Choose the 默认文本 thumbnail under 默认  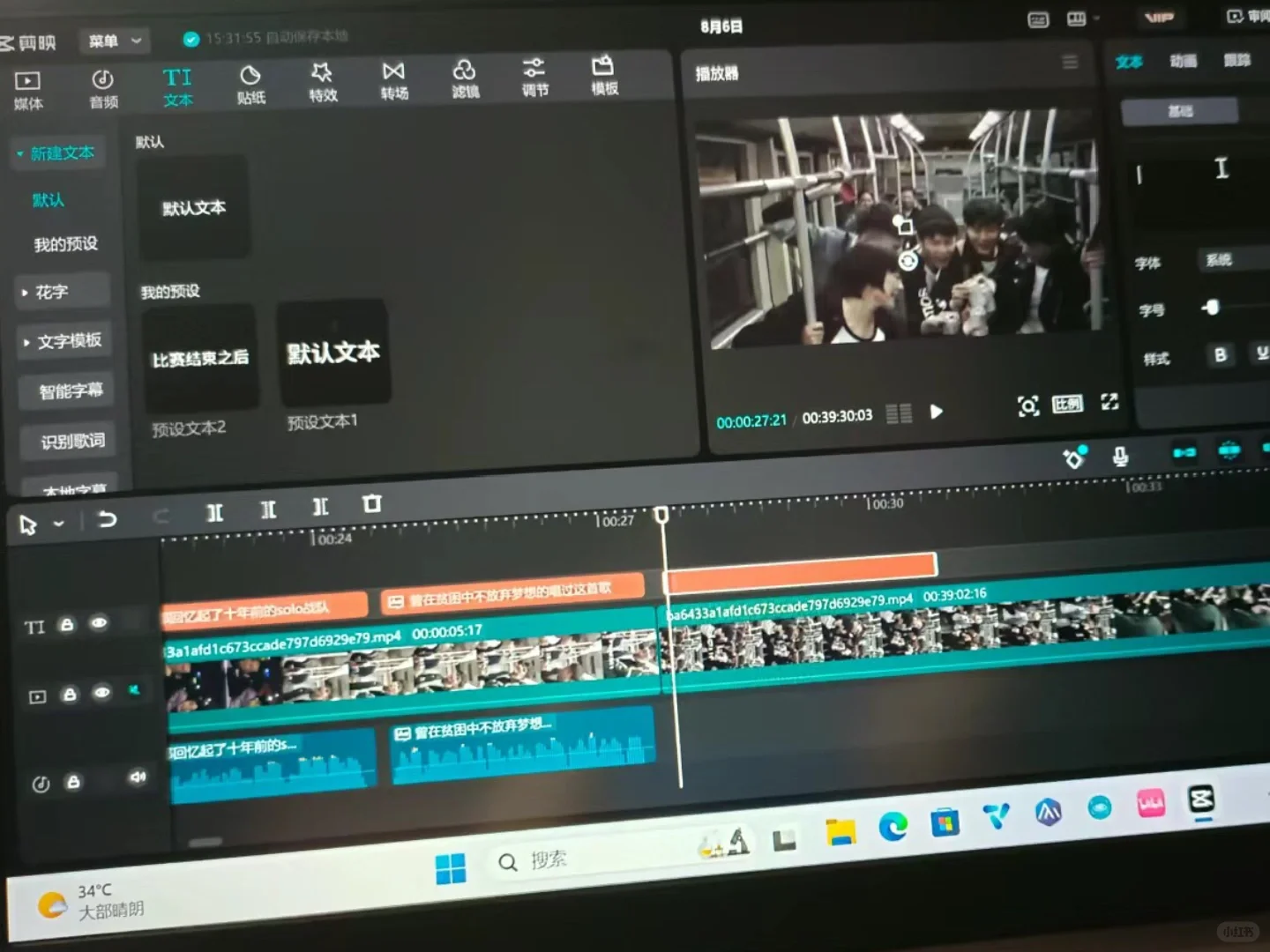[193, 208]
